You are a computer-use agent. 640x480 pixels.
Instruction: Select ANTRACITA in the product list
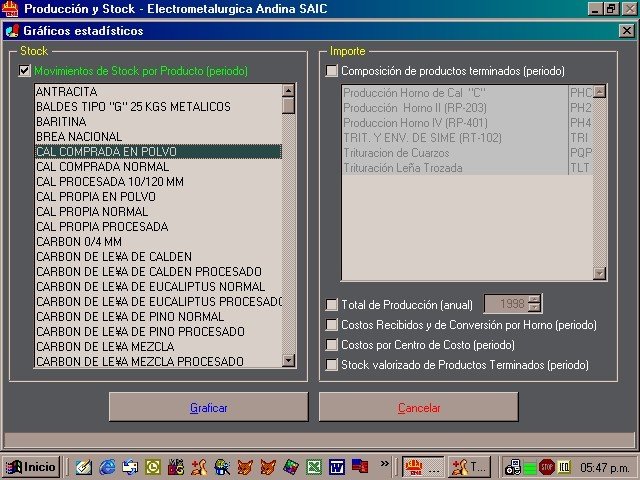[158, 91]
